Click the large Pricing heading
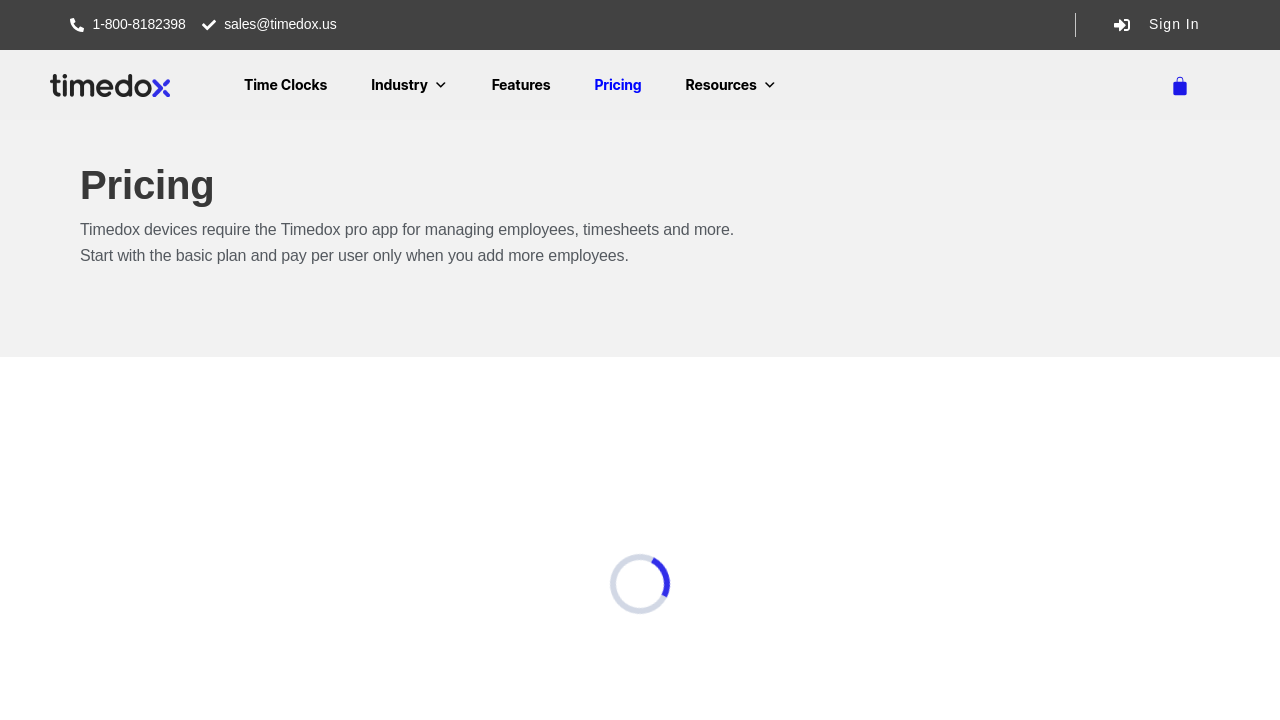The height and width of the screenshot is (720, 1280). (147, 186)
